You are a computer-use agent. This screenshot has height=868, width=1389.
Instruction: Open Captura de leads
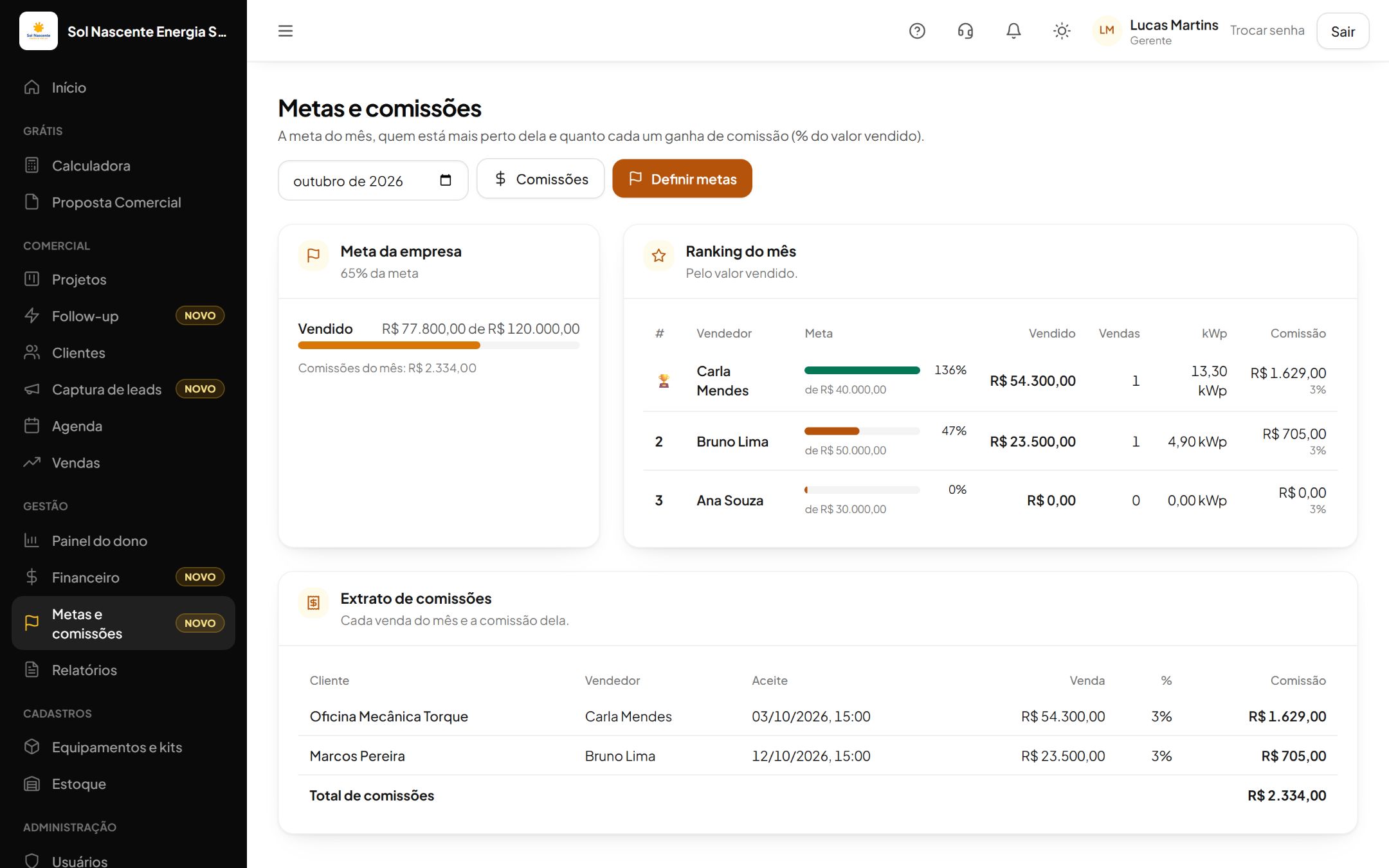click(123, 390)
